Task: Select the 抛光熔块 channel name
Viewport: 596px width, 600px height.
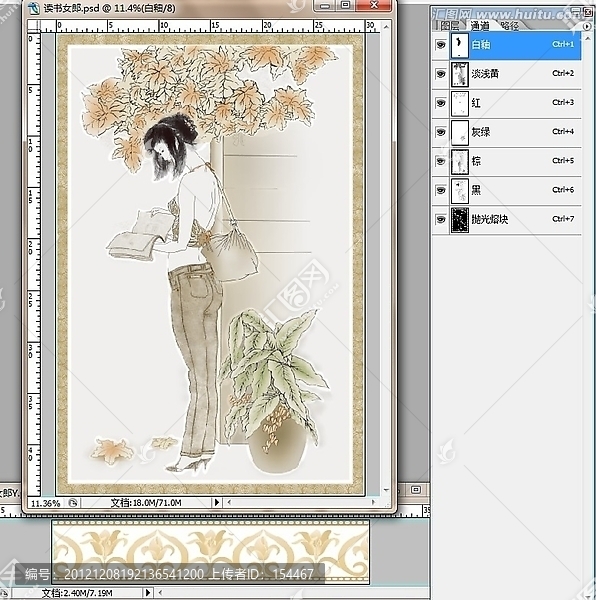Action: [490, 219]
